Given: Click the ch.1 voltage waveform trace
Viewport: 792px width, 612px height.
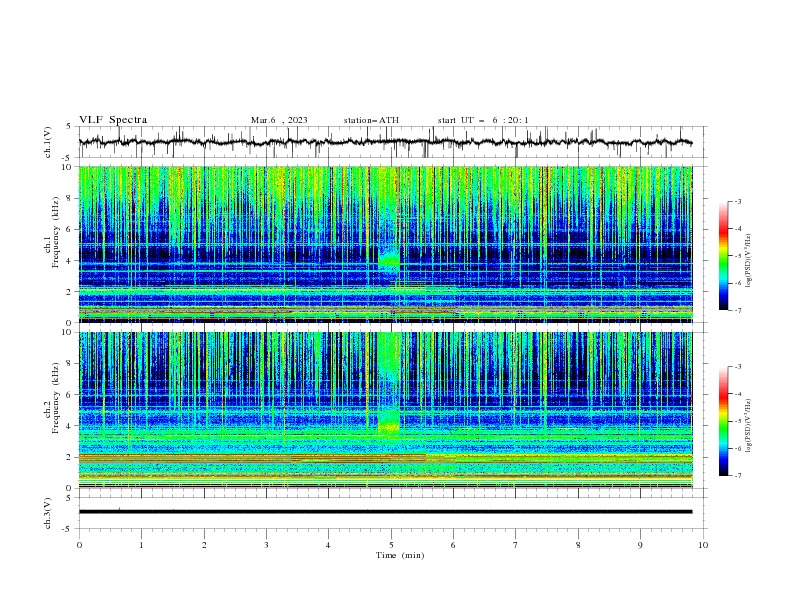Looking at the screenshot, I should [x=385, y=142].
